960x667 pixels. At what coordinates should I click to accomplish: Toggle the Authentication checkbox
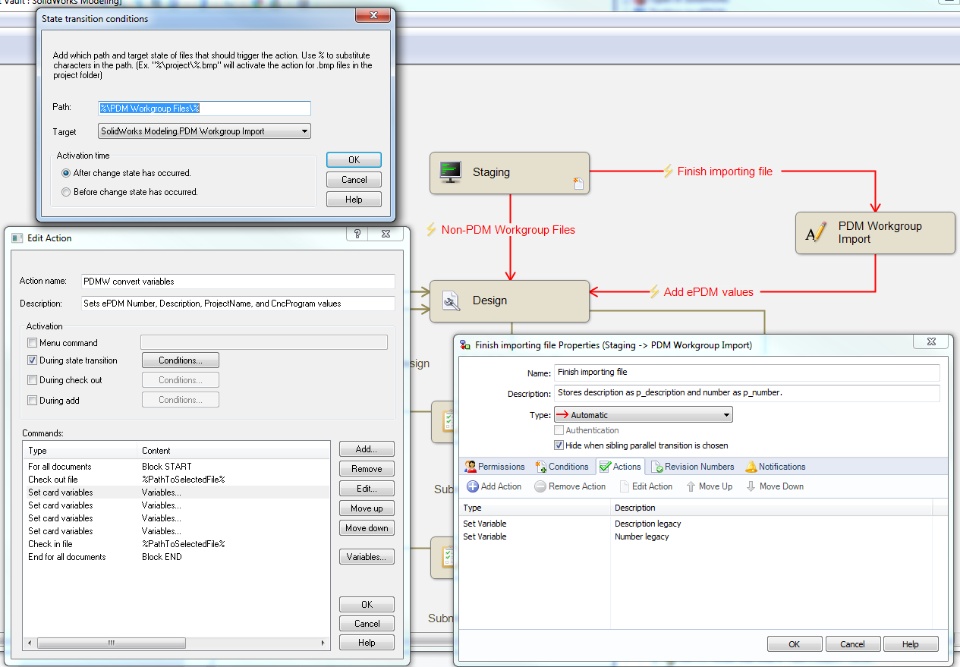pos(559,430)
